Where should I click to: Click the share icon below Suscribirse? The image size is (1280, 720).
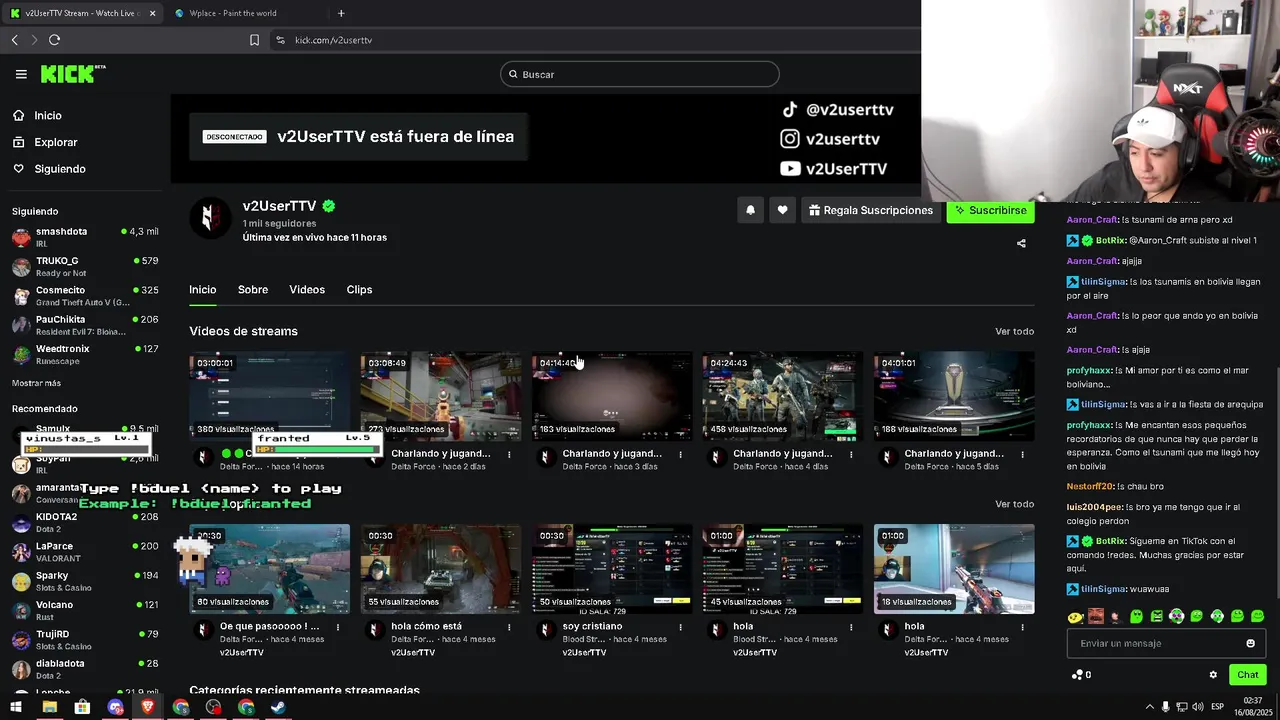(1021, 243)
